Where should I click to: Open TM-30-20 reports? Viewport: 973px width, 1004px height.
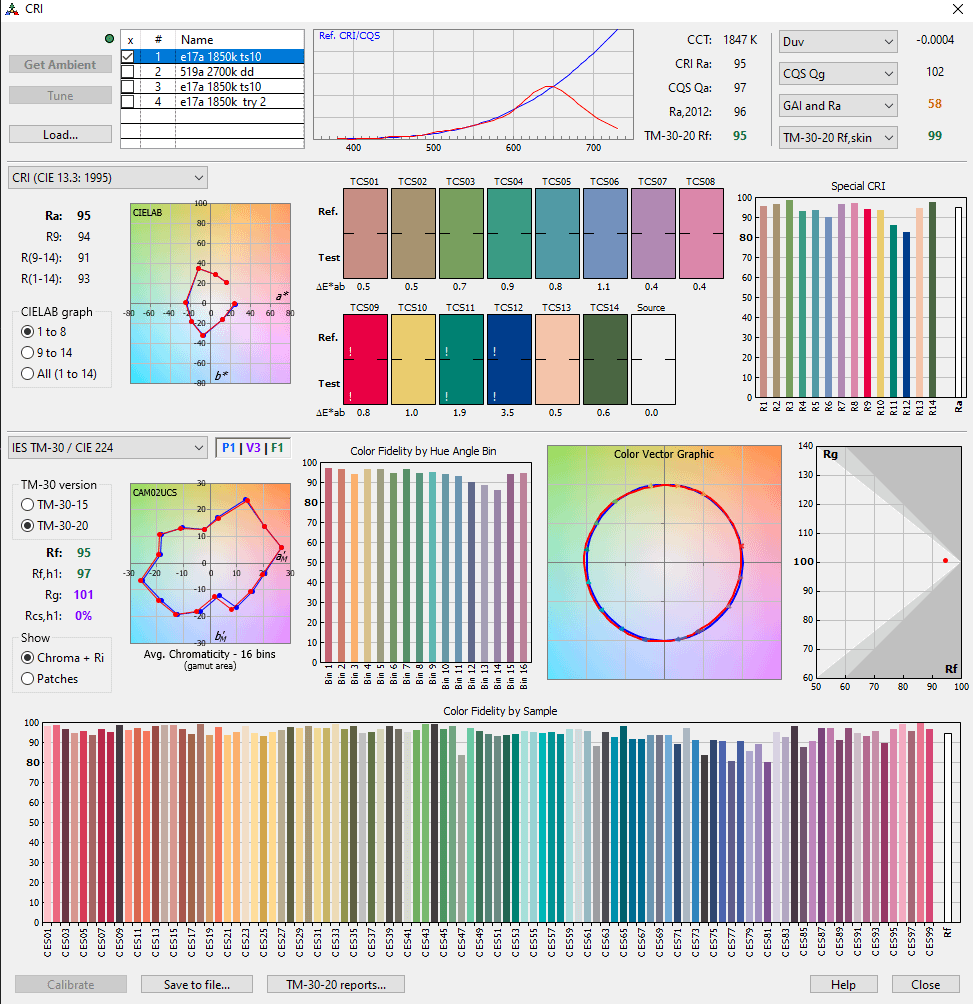[x=336, y=984]
